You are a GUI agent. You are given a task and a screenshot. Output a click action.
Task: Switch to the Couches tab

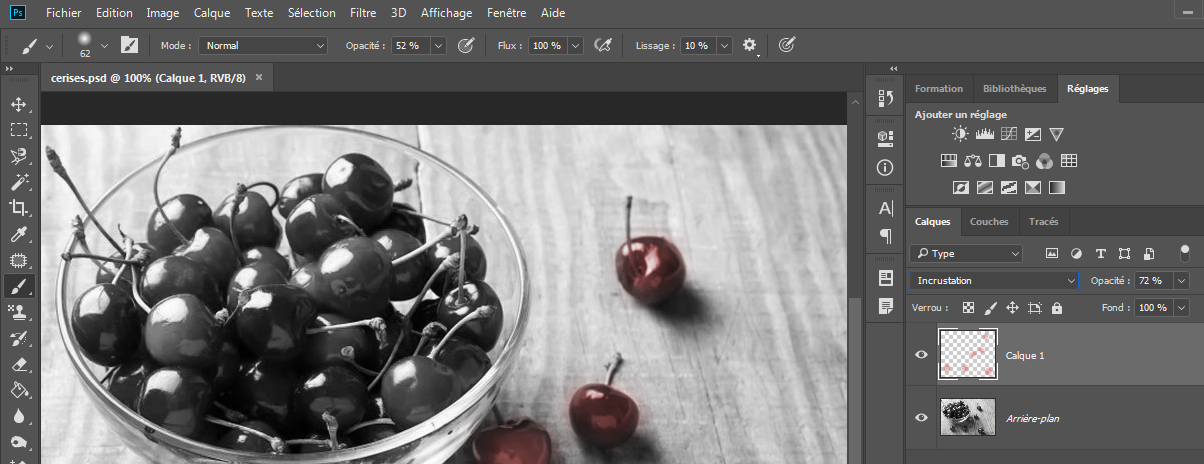click(989, 222)
